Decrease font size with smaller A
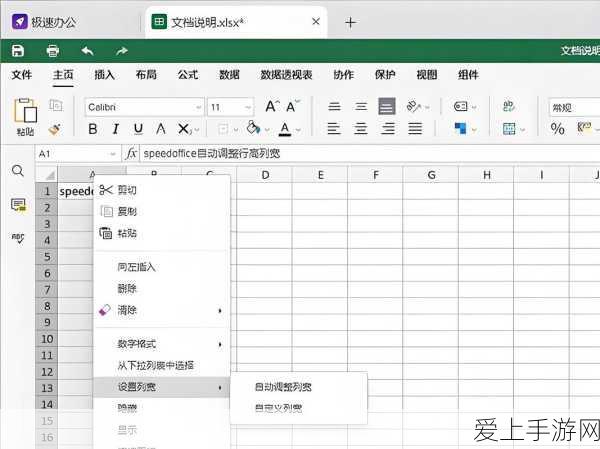 (293, 106)
